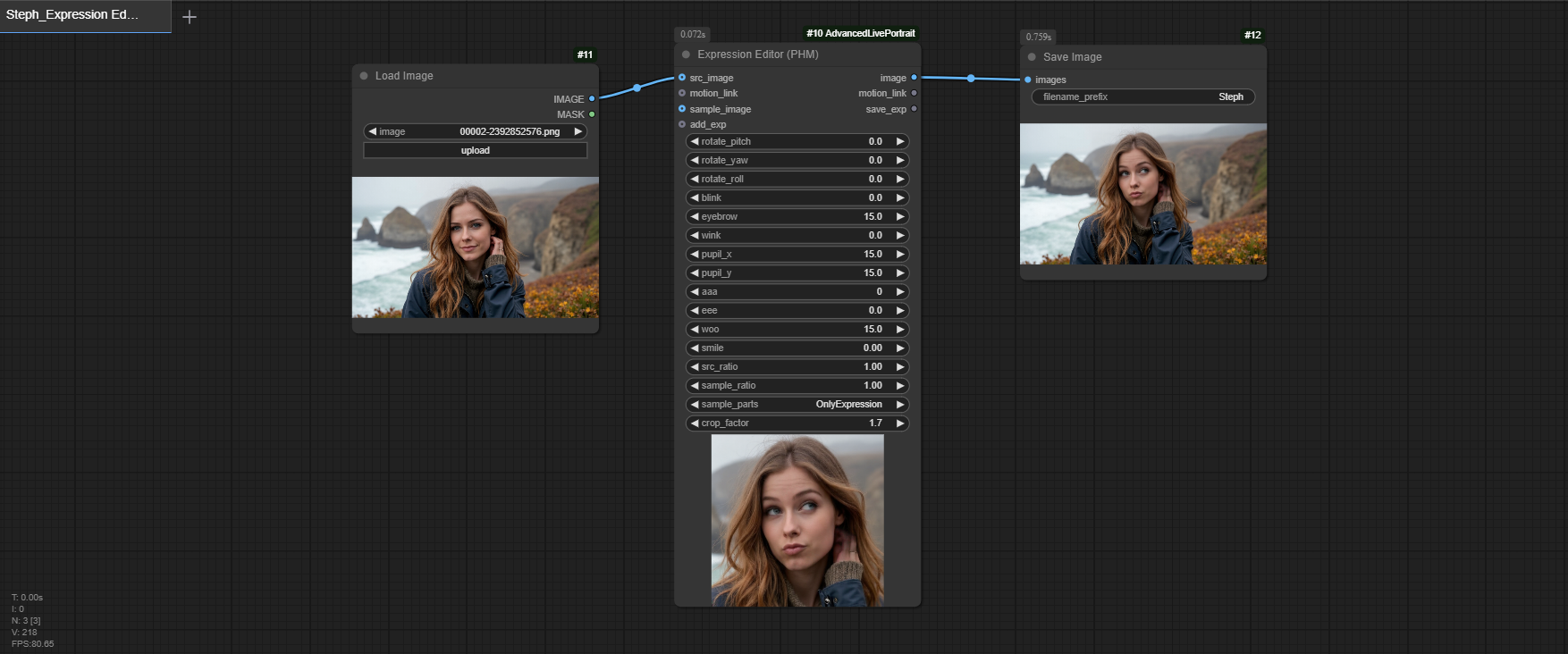Click the smile slider field
The image size is (1568, 654).
[x=797, y=348]
